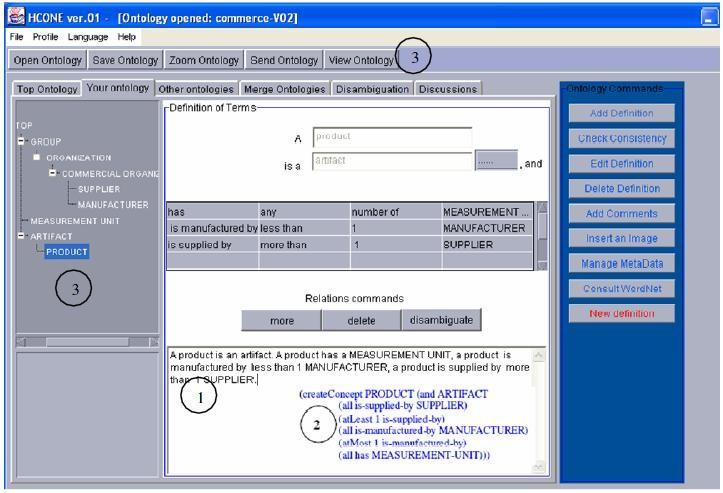723x493 pixels.
Task: Click the View Ontology toolbar button
Action: point(361,60)
